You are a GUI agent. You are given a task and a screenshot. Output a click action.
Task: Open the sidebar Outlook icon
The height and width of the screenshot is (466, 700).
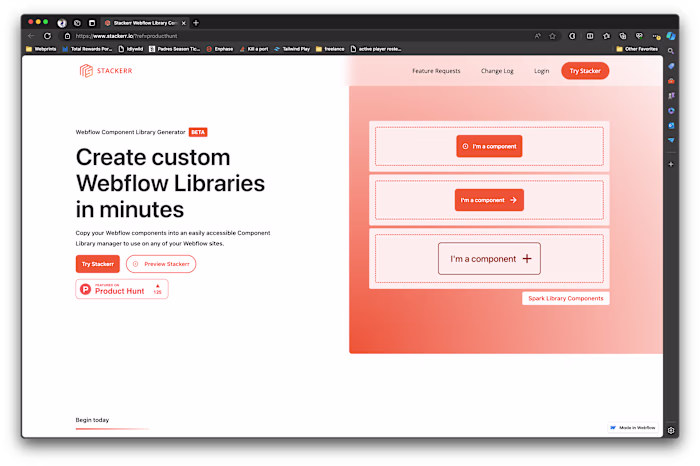pyautogui.click(x=671, y=125)
